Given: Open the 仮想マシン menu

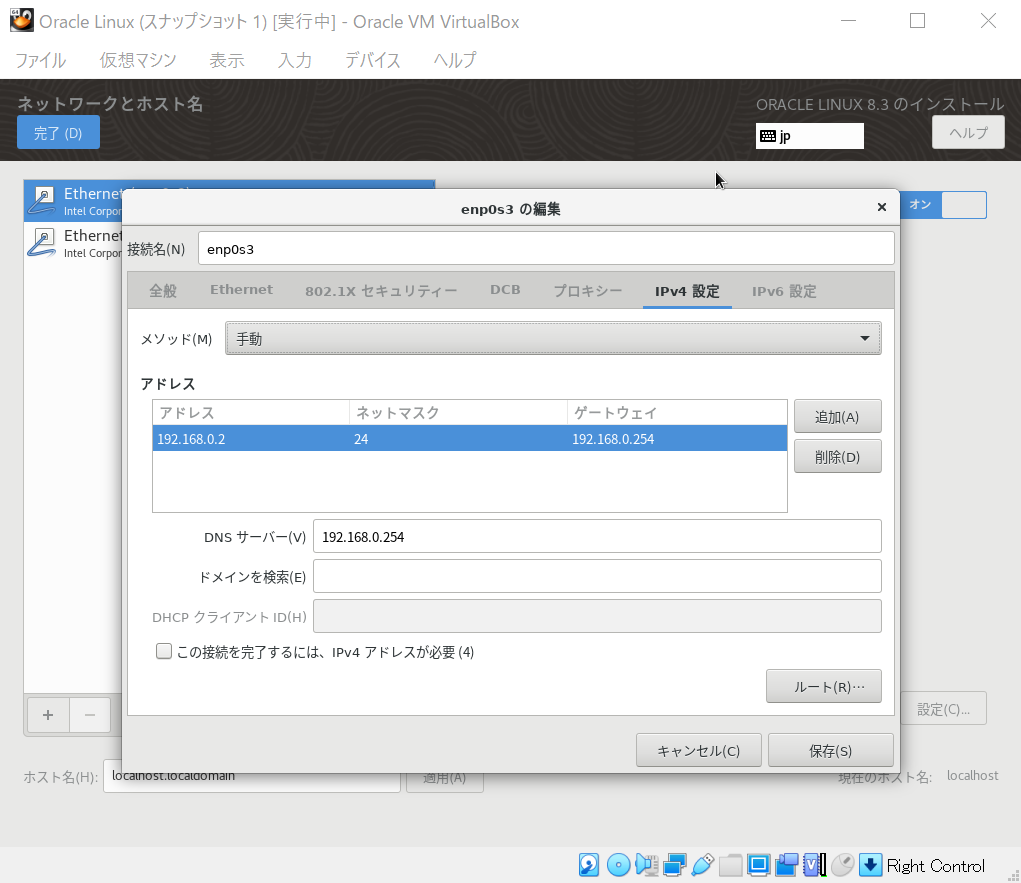Looking at the screenshot, I should [138, 61].
